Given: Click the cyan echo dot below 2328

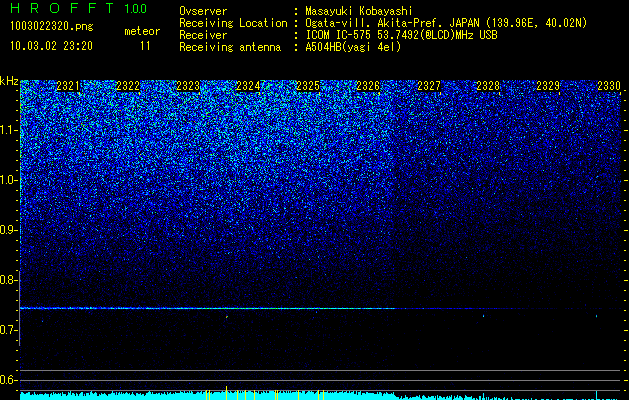Looking at the screenshot, I should tap(483, 316).
